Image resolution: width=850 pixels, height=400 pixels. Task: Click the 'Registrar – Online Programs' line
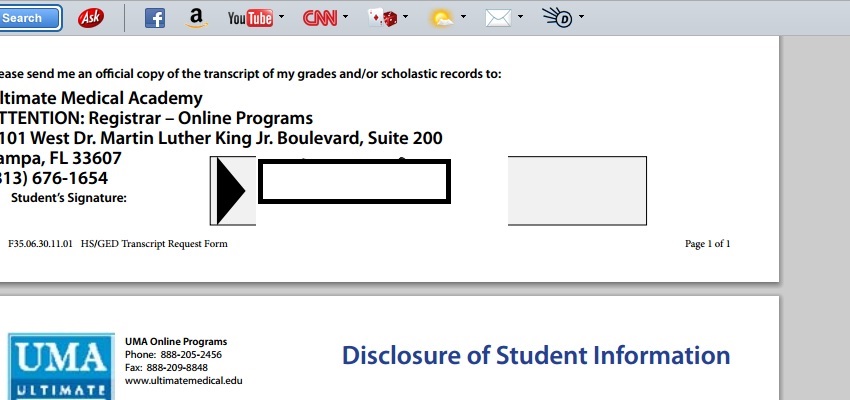click(x=201, y=118)
